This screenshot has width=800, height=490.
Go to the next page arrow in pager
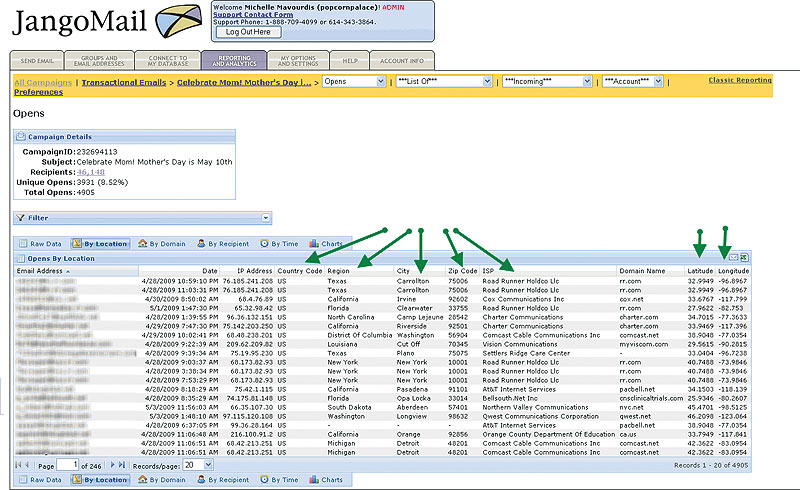113,465
